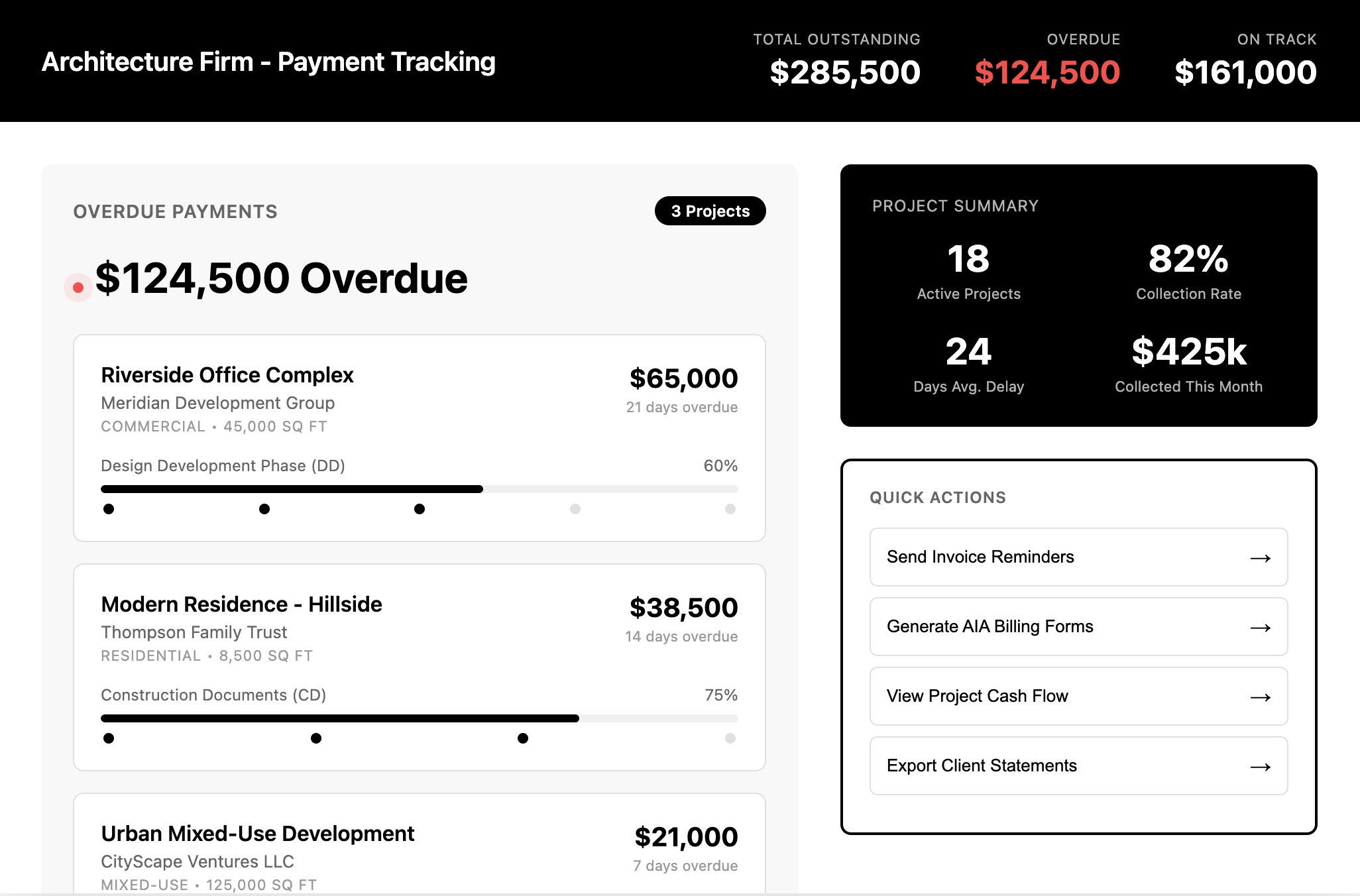Viewport: 1360px width, 896px height.
Task: Toggle the unfilled fifth milestone dot on Riverside
Action: 730,509
